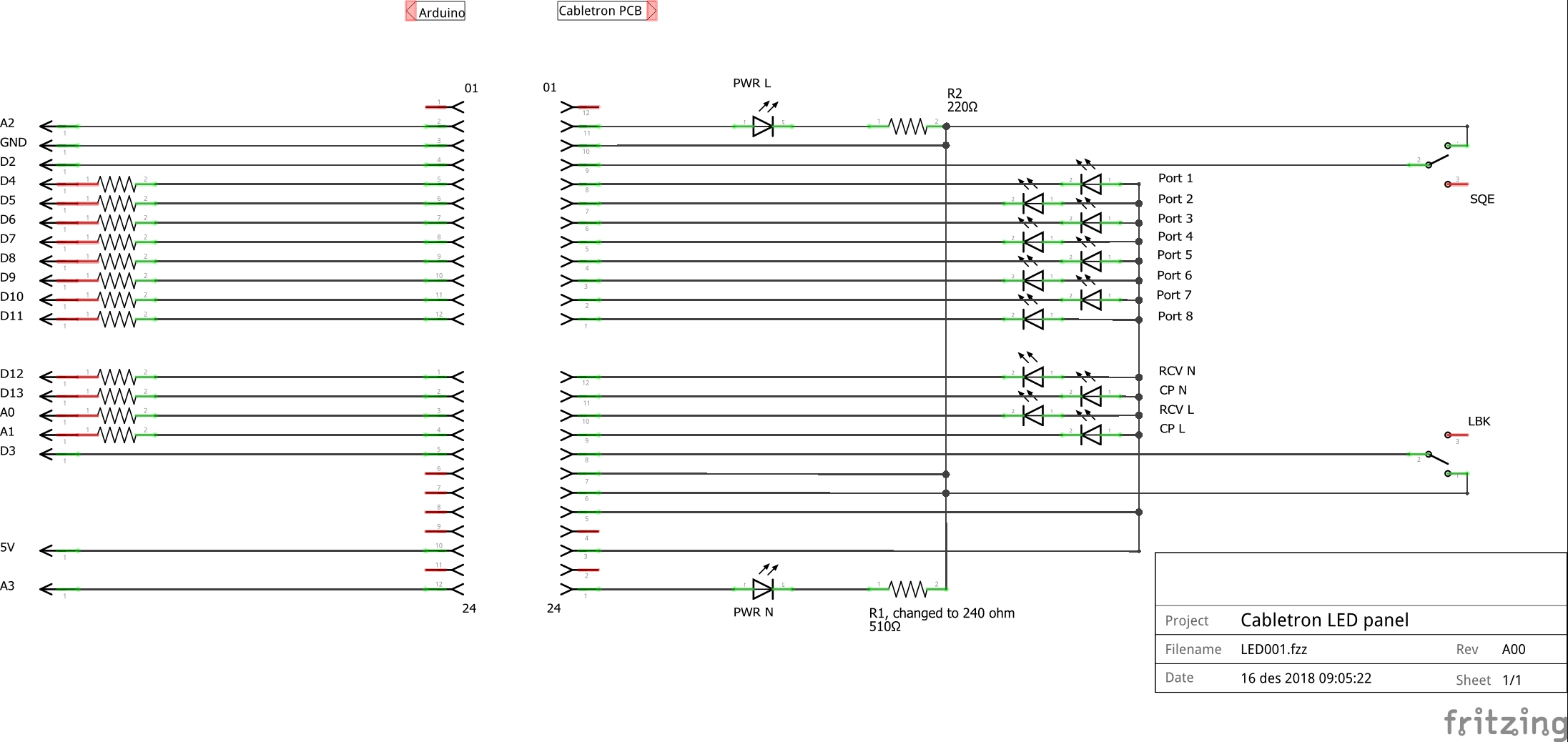Click the "PWR L" label text
1568x742 pixels.
[x=752, y=83]
